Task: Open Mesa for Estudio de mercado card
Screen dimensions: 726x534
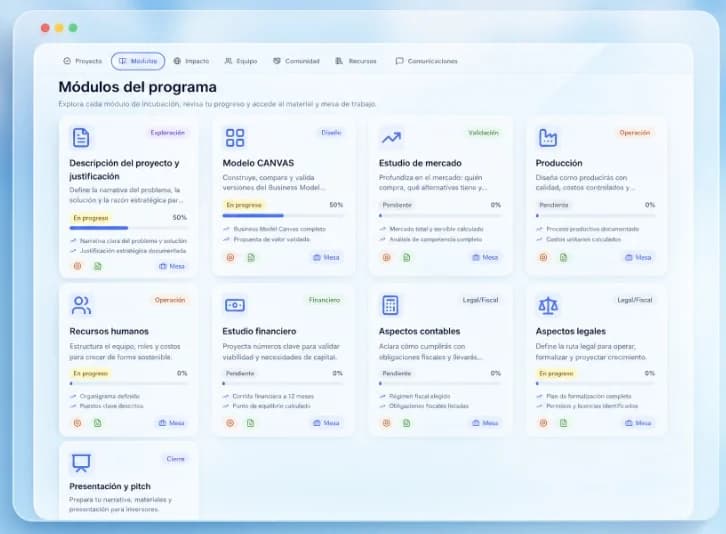Action: (x=485, y=258)
